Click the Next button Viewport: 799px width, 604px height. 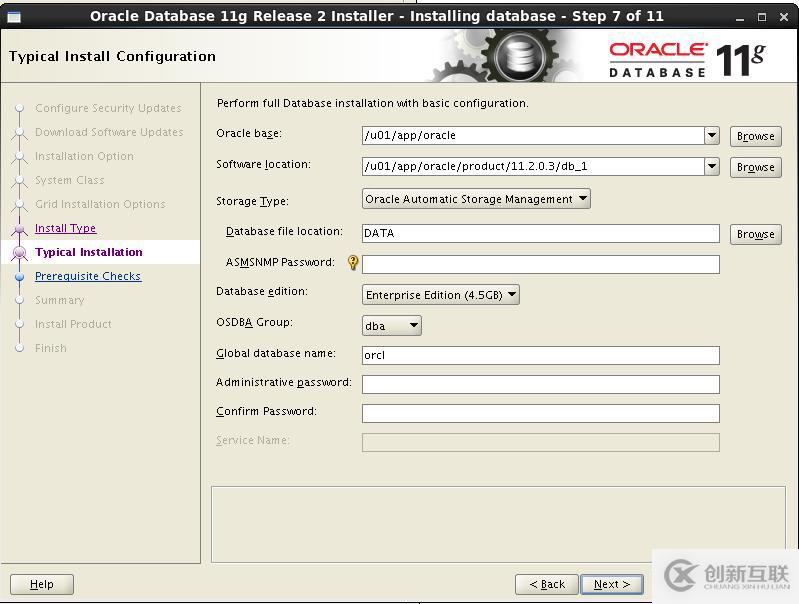point(611,584)
